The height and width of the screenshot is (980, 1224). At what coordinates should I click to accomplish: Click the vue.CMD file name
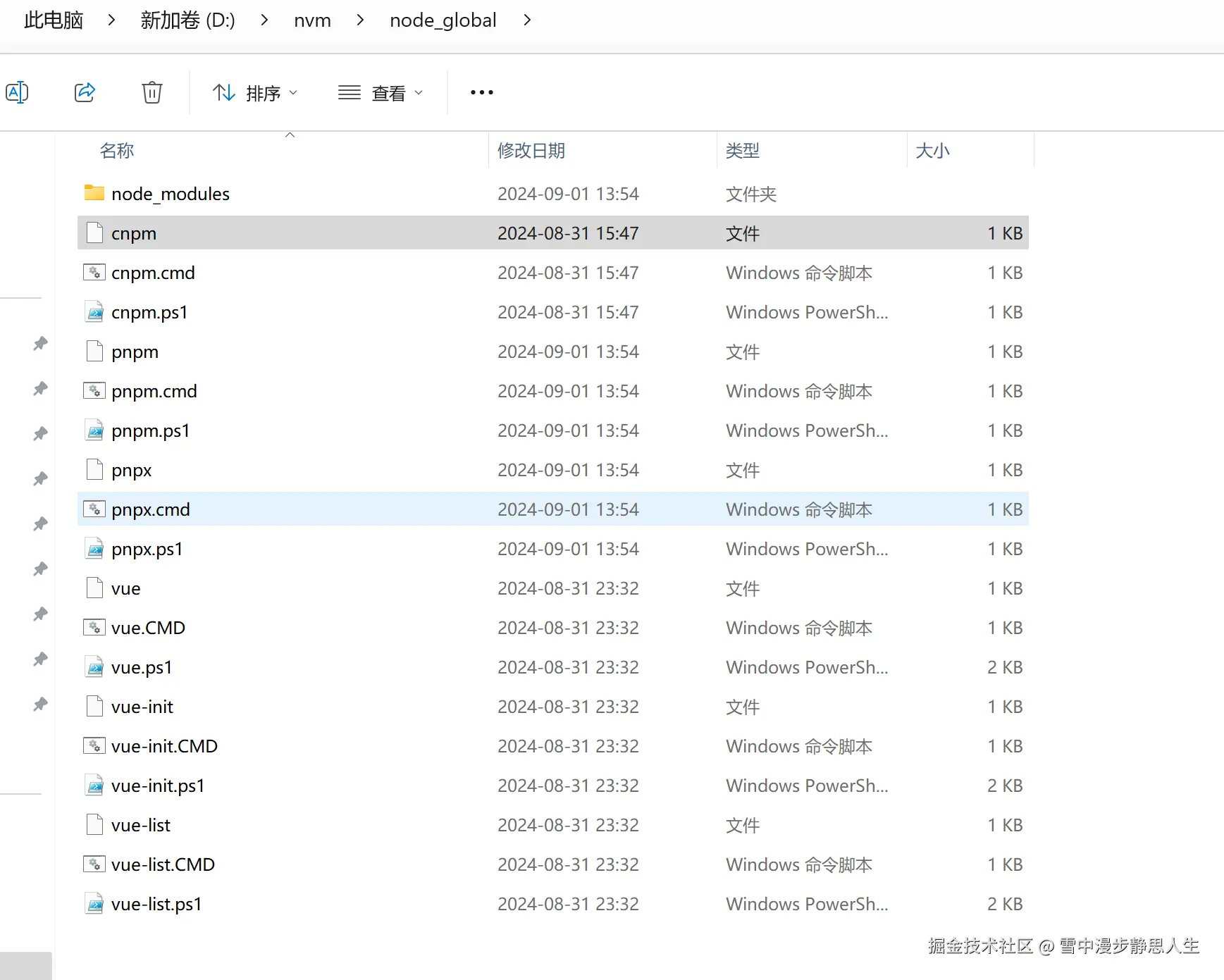(x=148, y=628)
